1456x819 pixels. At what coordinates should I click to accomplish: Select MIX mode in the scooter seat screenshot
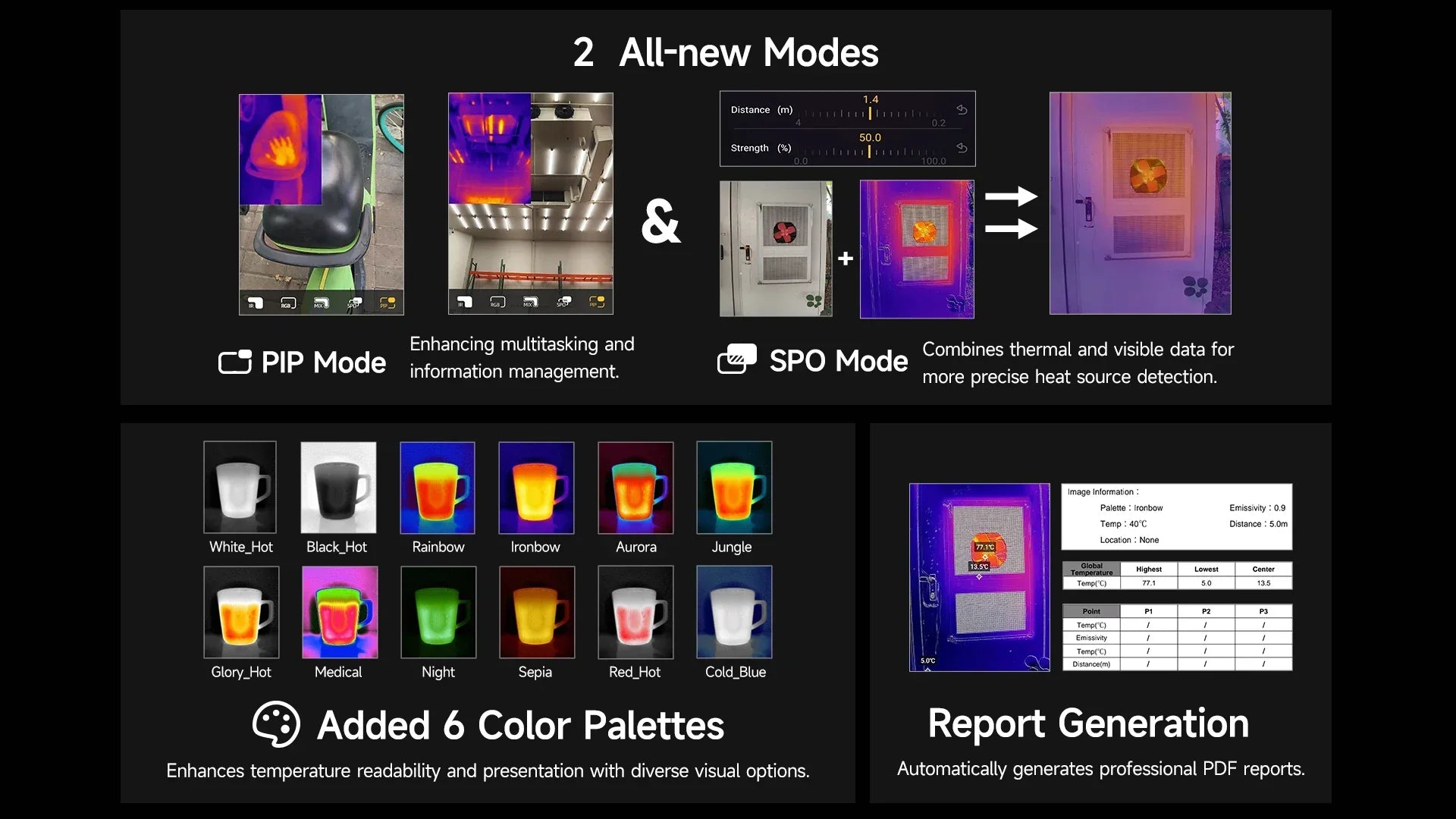[322, 303]
